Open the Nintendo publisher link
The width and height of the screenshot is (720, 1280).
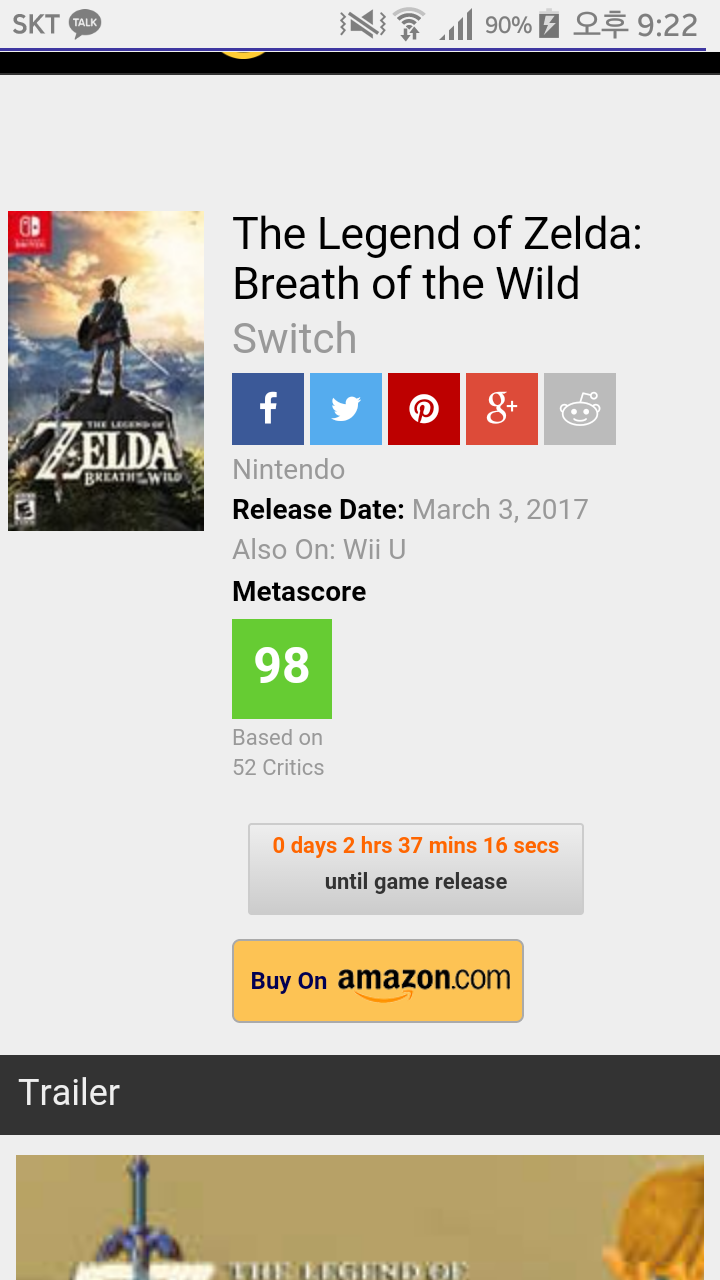[289, 469]
